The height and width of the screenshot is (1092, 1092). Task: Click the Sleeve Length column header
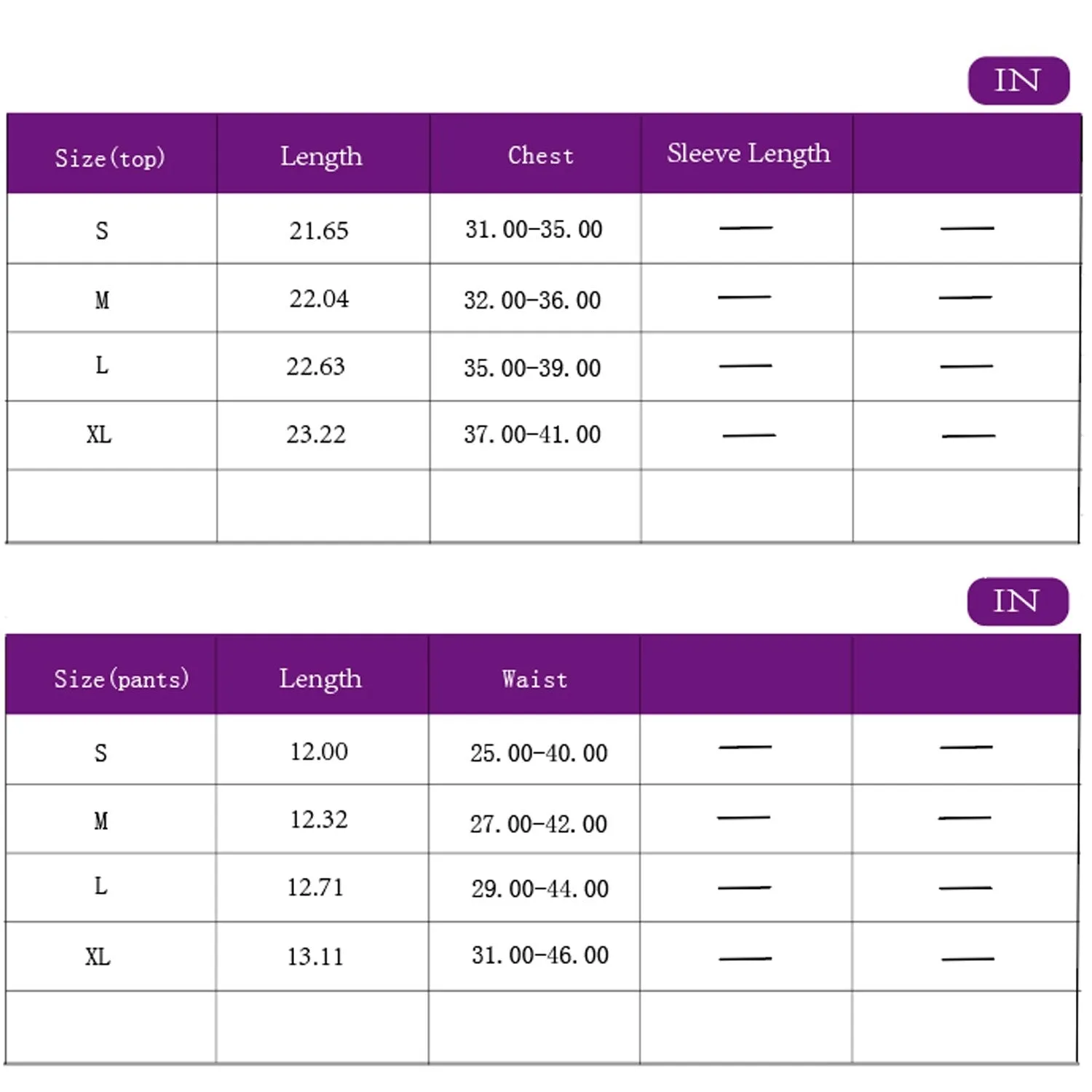(748, 154)
